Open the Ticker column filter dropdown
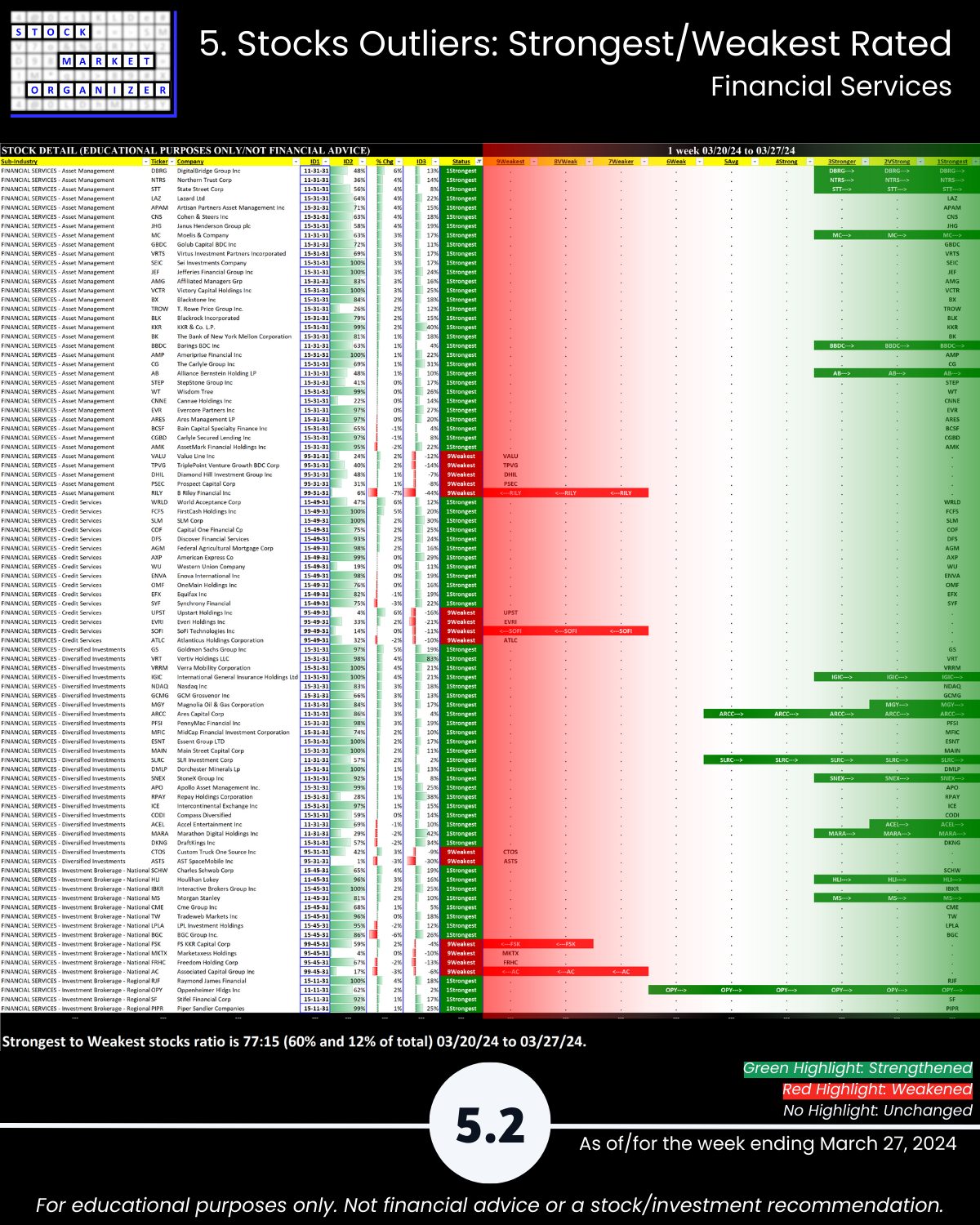The height and width of the screenshot is (1225, 980). (171, 162)
